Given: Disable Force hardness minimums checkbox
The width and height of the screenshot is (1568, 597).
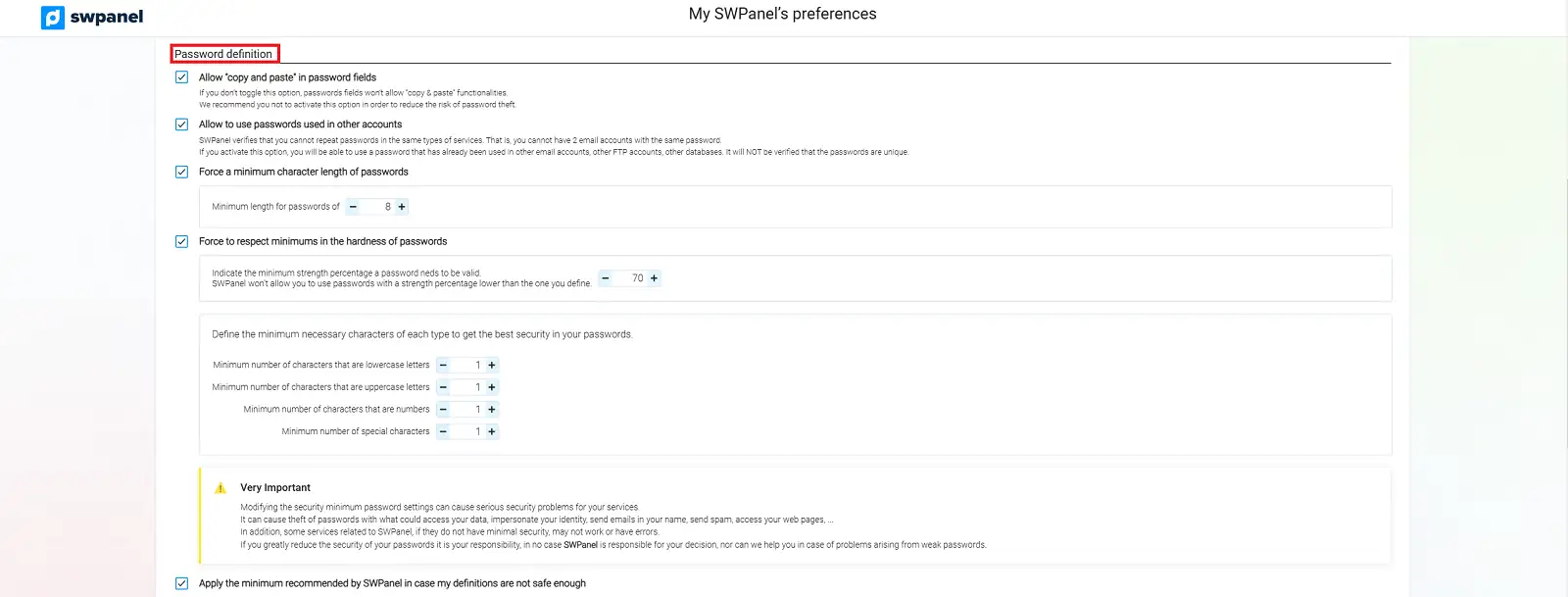Looking at the screenshot, I should pos(181,241).
